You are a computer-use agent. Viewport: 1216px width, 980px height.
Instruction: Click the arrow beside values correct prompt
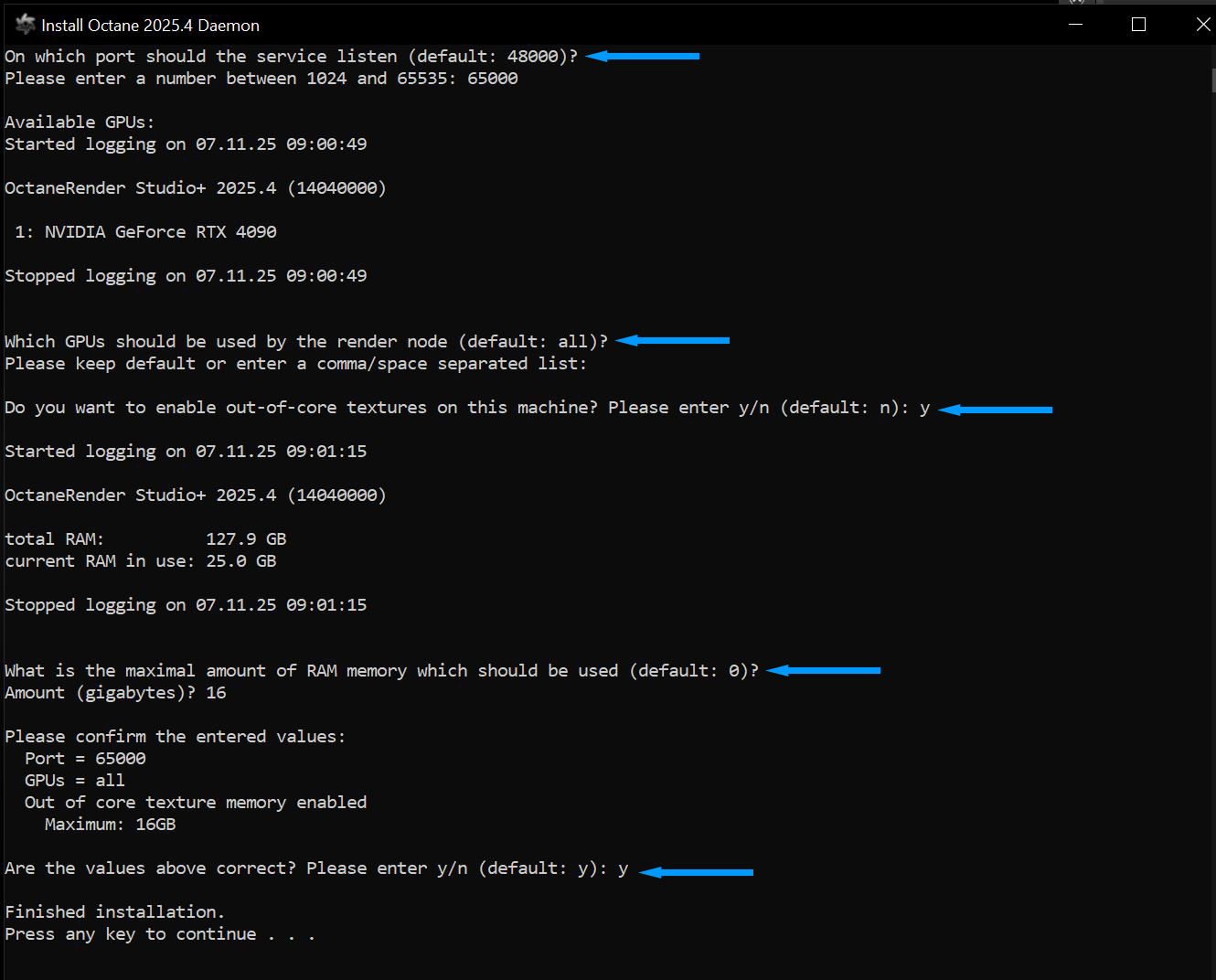pyautogui.click(x=697, y=872)
